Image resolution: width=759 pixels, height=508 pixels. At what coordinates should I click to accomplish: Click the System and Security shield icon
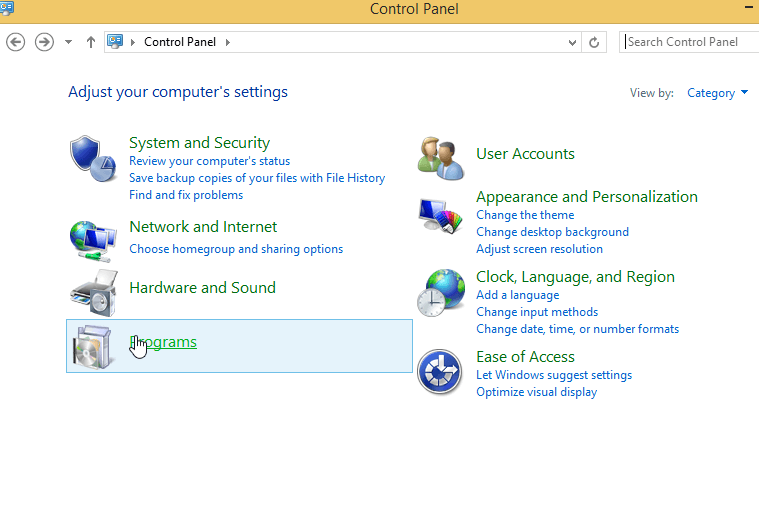tap(93, 158)
